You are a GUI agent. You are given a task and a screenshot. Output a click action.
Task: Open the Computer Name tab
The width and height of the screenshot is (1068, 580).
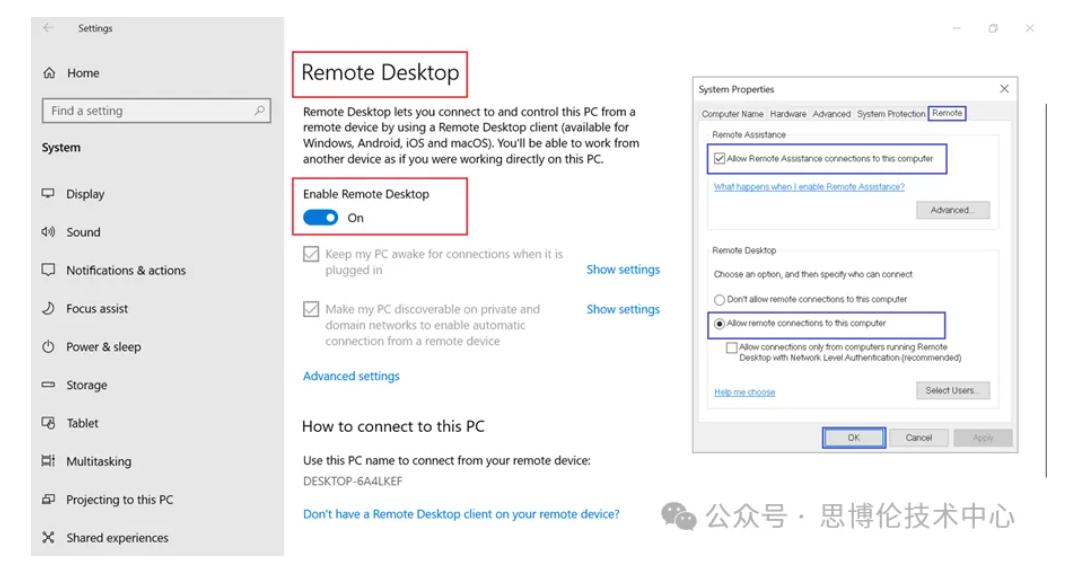[x=732, y=114]
